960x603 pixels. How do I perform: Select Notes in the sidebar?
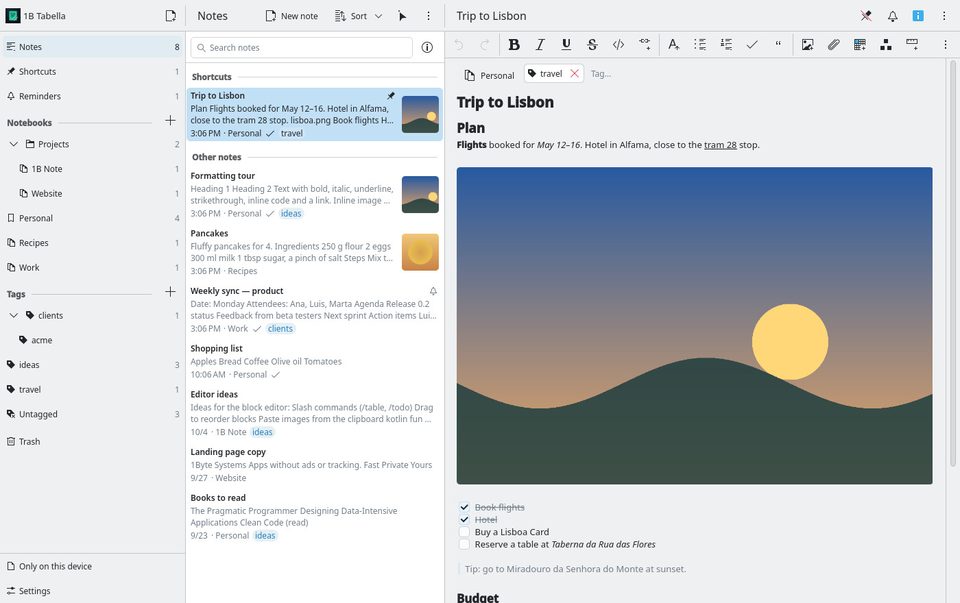(92, 47)
